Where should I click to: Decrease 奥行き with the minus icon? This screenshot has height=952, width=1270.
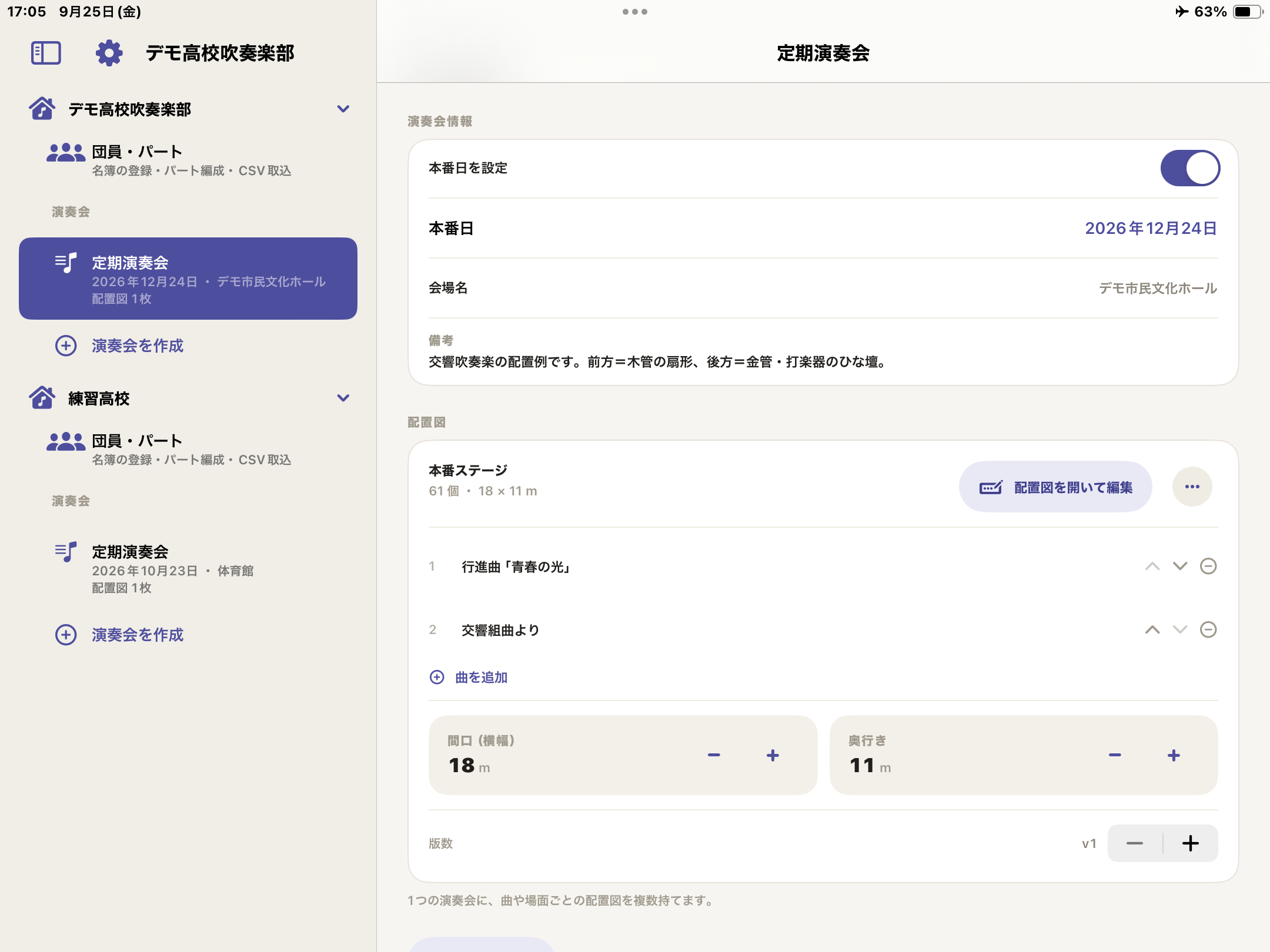tap(1115, 755)
